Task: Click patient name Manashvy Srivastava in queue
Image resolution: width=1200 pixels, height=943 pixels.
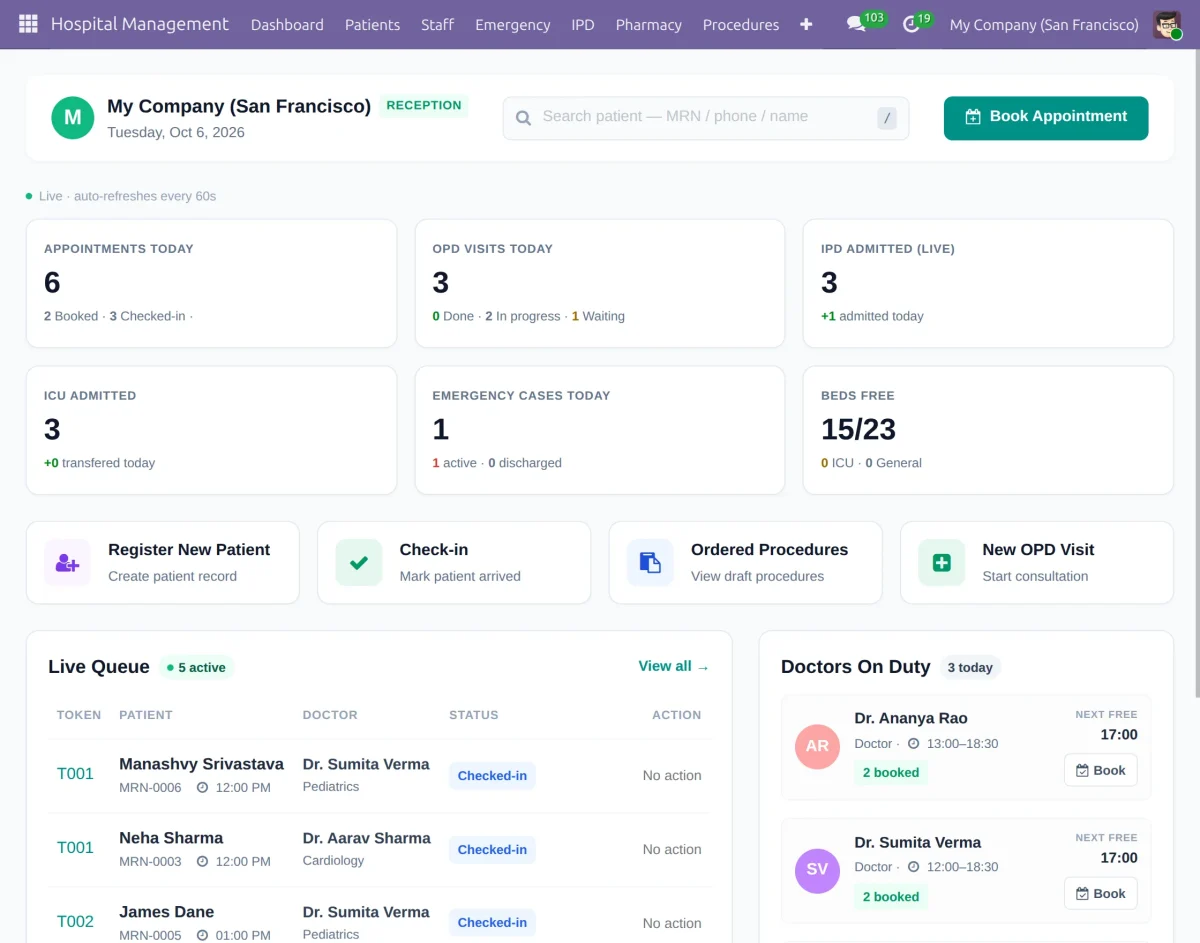Action: click(x=201, y=764)
